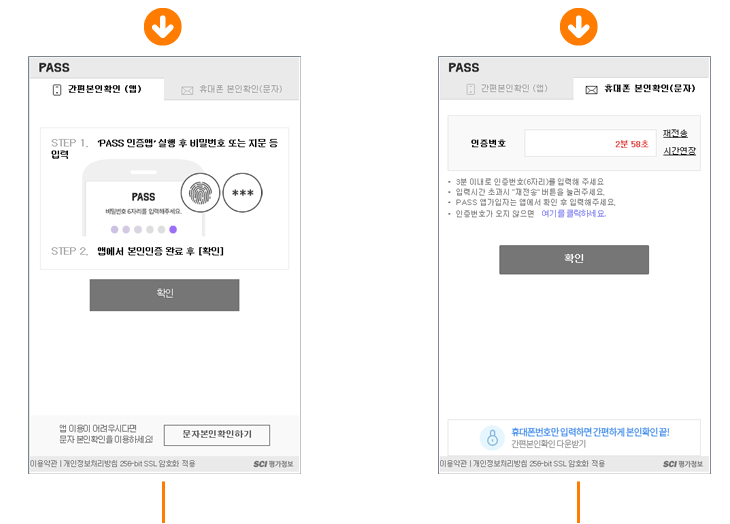Click 이용약관 in the left panel footer
The image size is (730, 524).
click(x=43, y=464)
